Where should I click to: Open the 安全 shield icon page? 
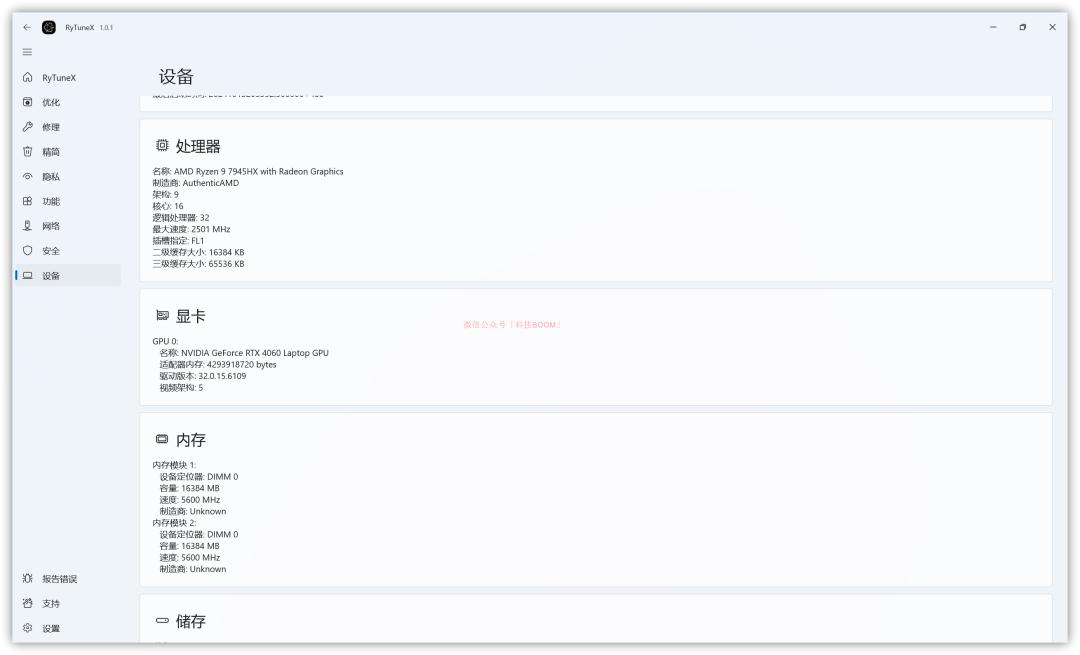coord(27,251)
